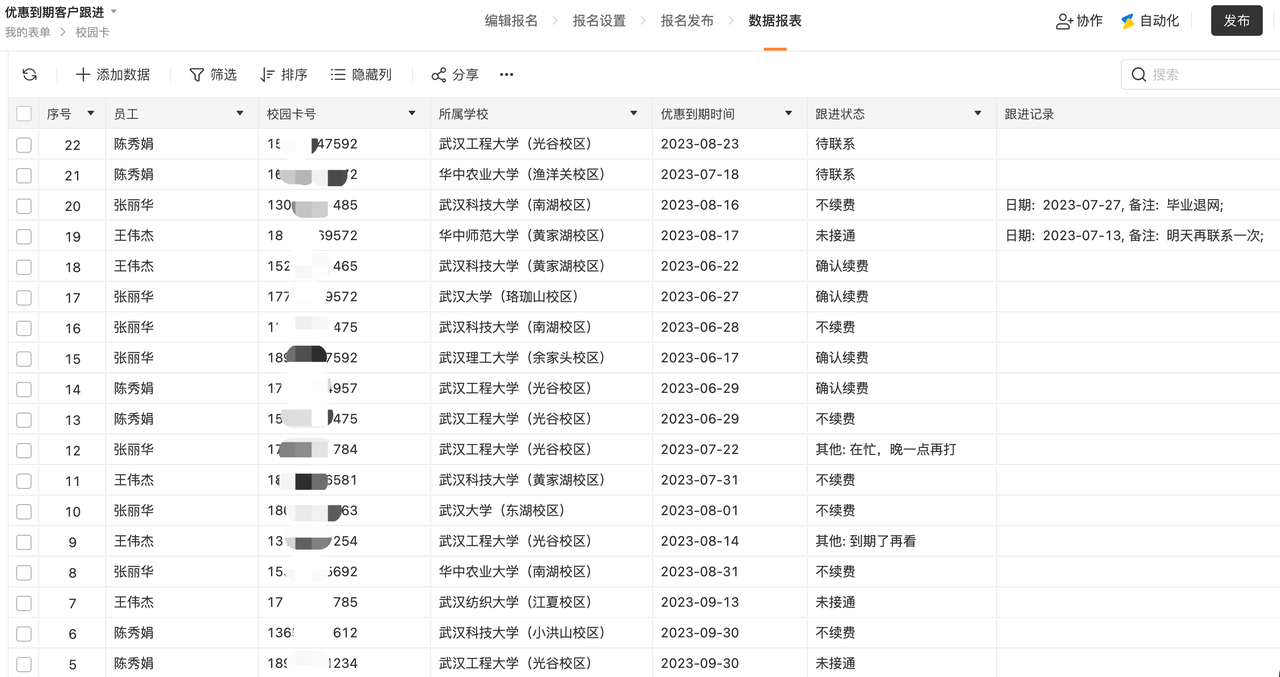
Task: Switch to 报名设置 tab
Action: pos(599,21)
